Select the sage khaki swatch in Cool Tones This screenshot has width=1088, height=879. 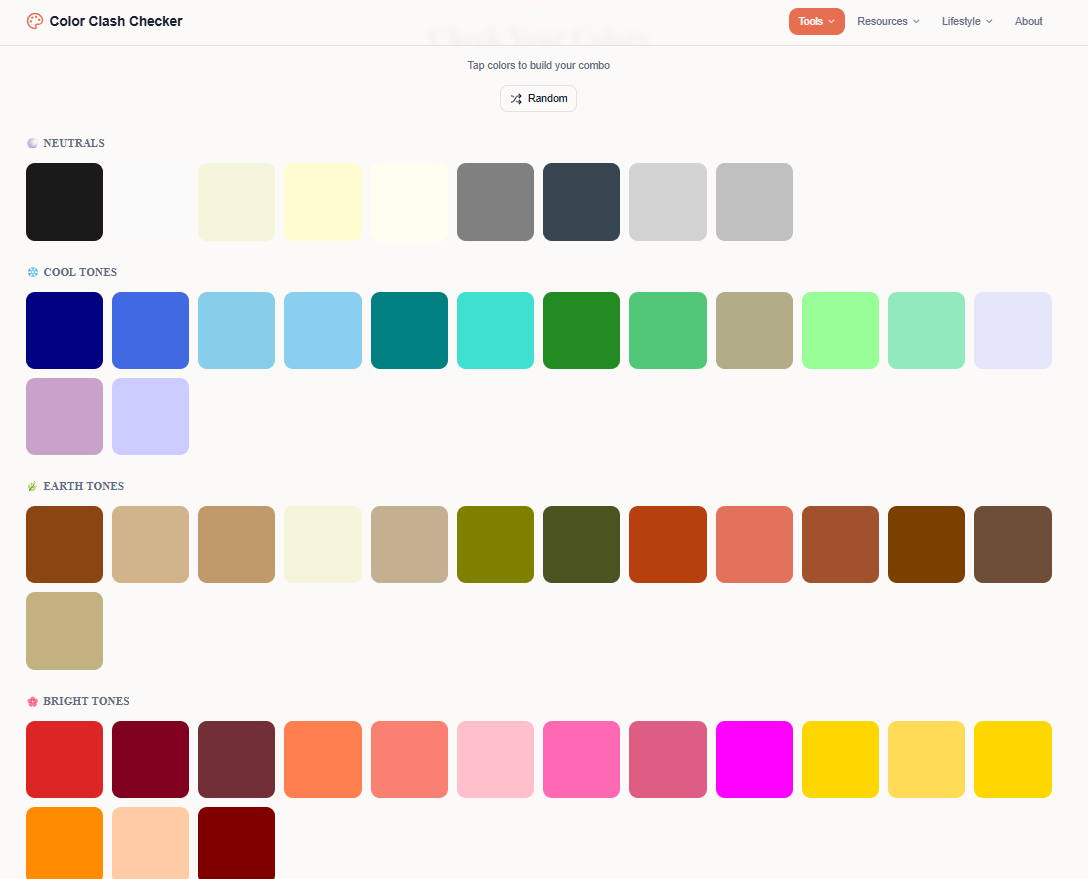click(754, 330)
